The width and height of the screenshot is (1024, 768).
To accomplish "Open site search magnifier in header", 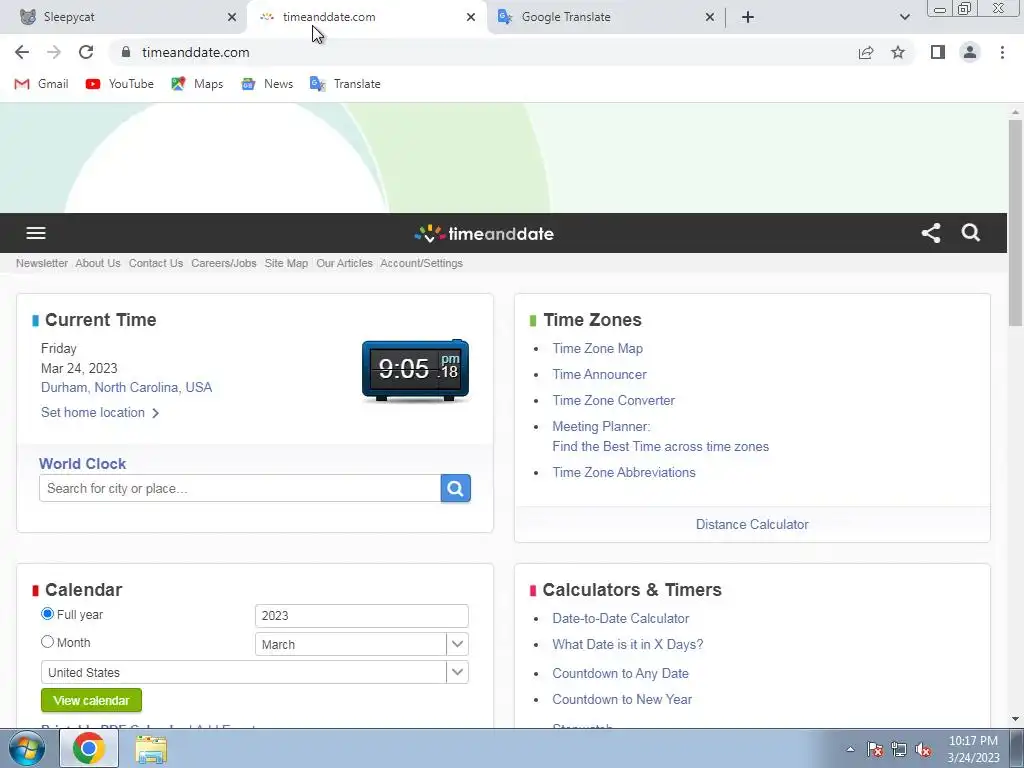I will click(x=970, y=232).
